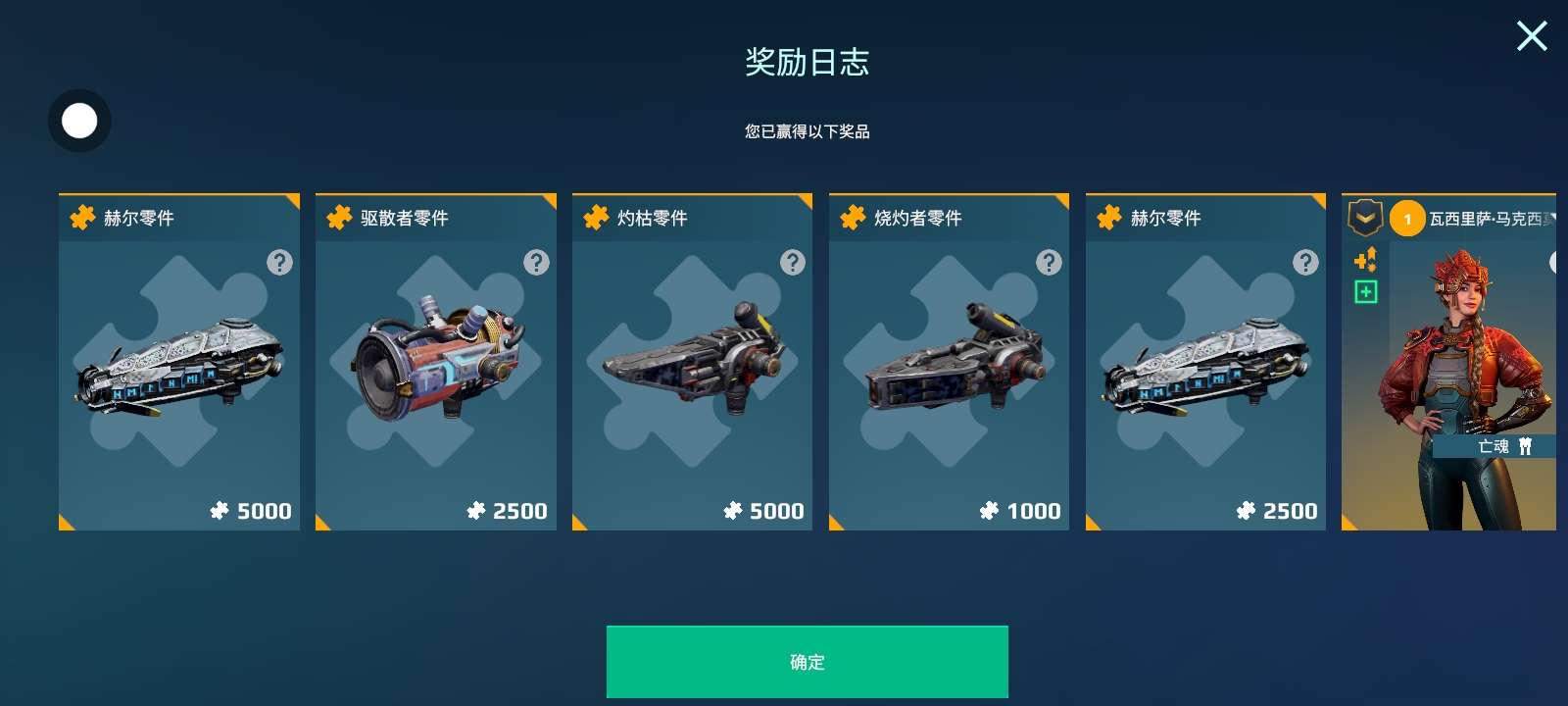Open help icon on 灼枯零件 card
The width and height of the screenshot is (1568, 706).
793,262
